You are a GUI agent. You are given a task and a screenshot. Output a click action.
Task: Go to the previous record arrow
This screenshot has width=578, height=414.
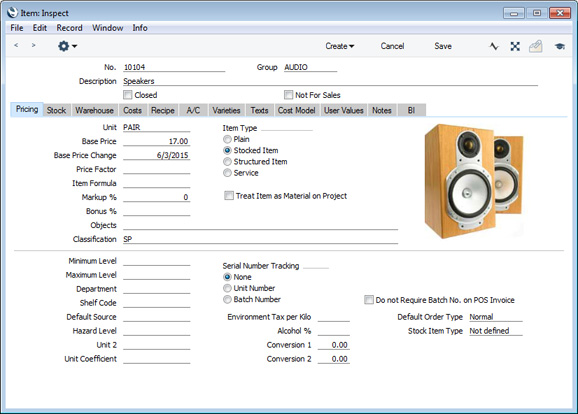(16, 45)
